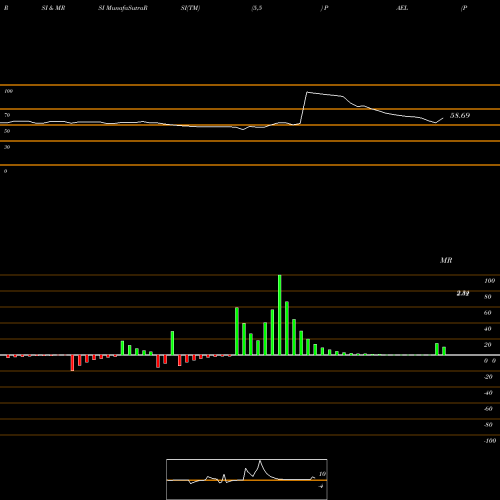The image size is (500, 500).
Task: Click the mini chart scale label 10
Action: click(x=322, y=474)
